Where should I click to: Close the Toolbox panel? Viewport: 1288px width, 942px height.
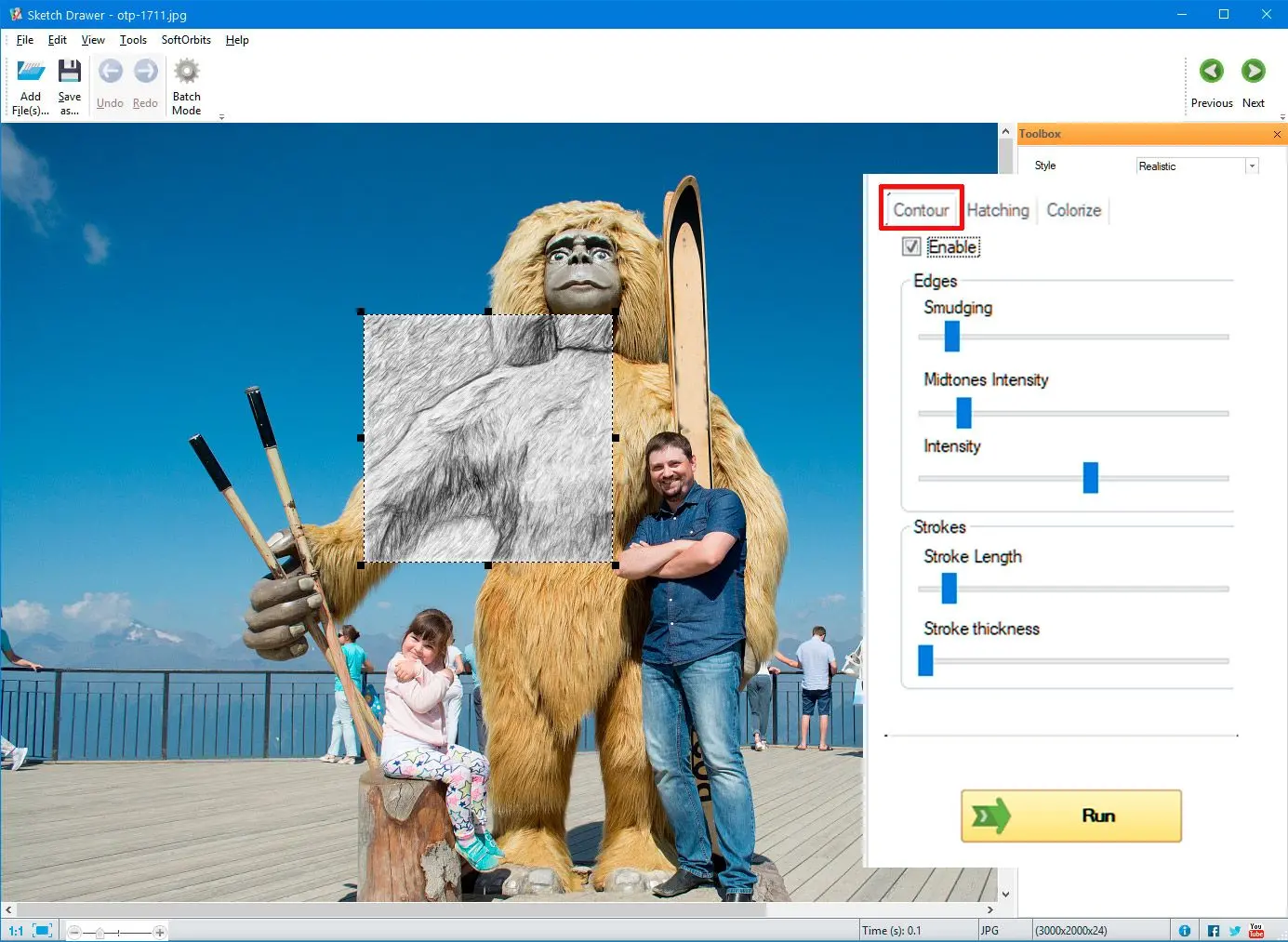(x=1278, y=134)
